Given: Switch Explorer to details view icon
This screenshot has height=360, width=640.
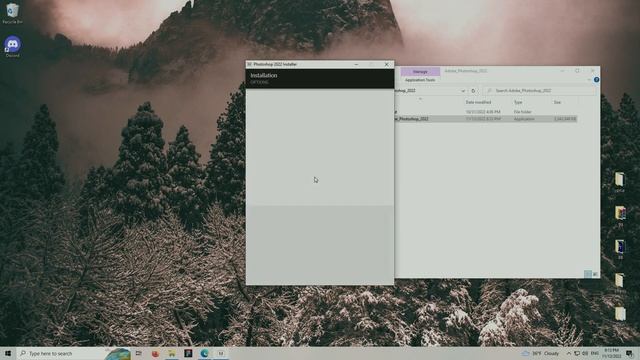Looking at the screenshot, I should pos(588,274).
